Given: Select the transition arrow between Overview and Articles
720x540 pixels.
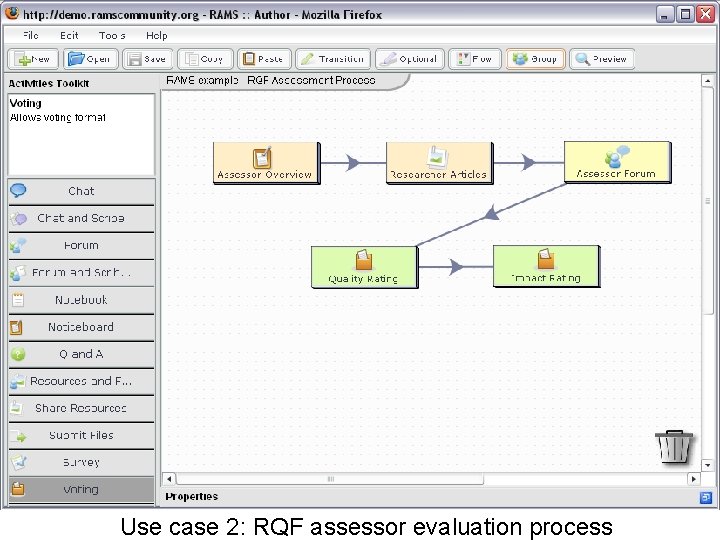Looking at the screenshot, I should (353, 163).
